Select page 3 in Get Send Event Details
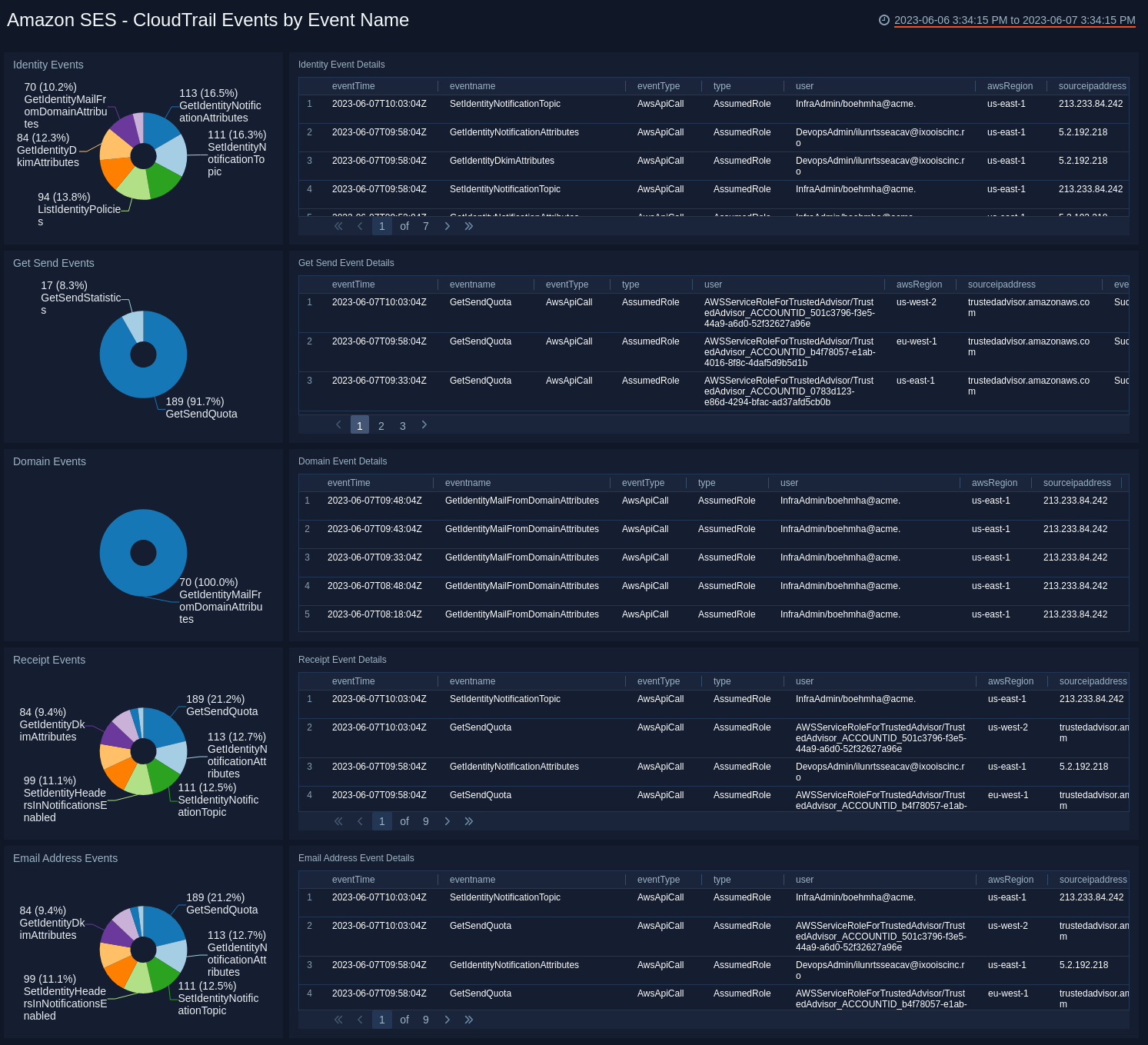 click(402, 424)
